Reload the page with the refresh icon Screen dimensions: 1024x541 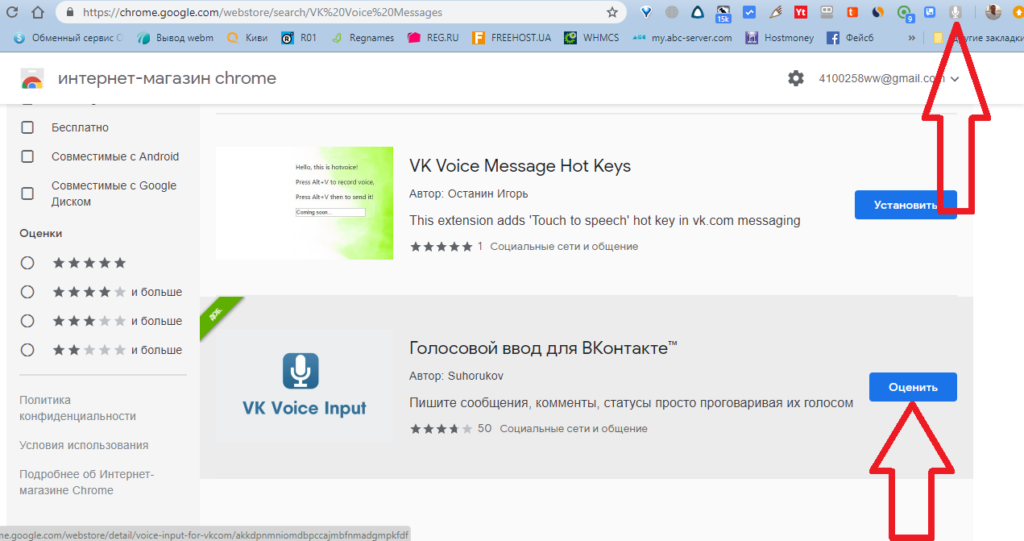tap(12, 12)
